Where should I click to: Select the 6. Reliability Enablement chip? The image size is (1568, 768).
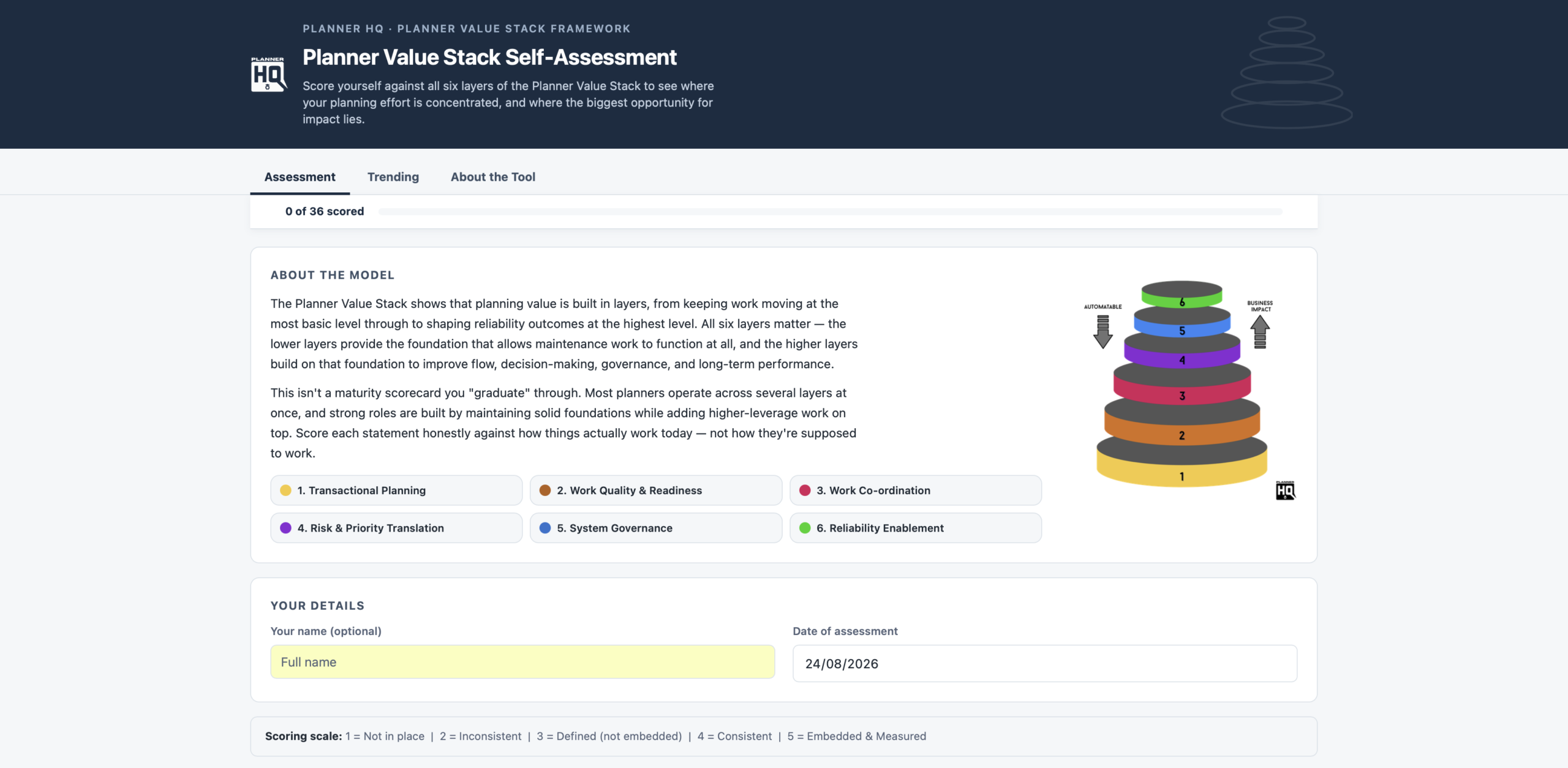coord(916,528)
